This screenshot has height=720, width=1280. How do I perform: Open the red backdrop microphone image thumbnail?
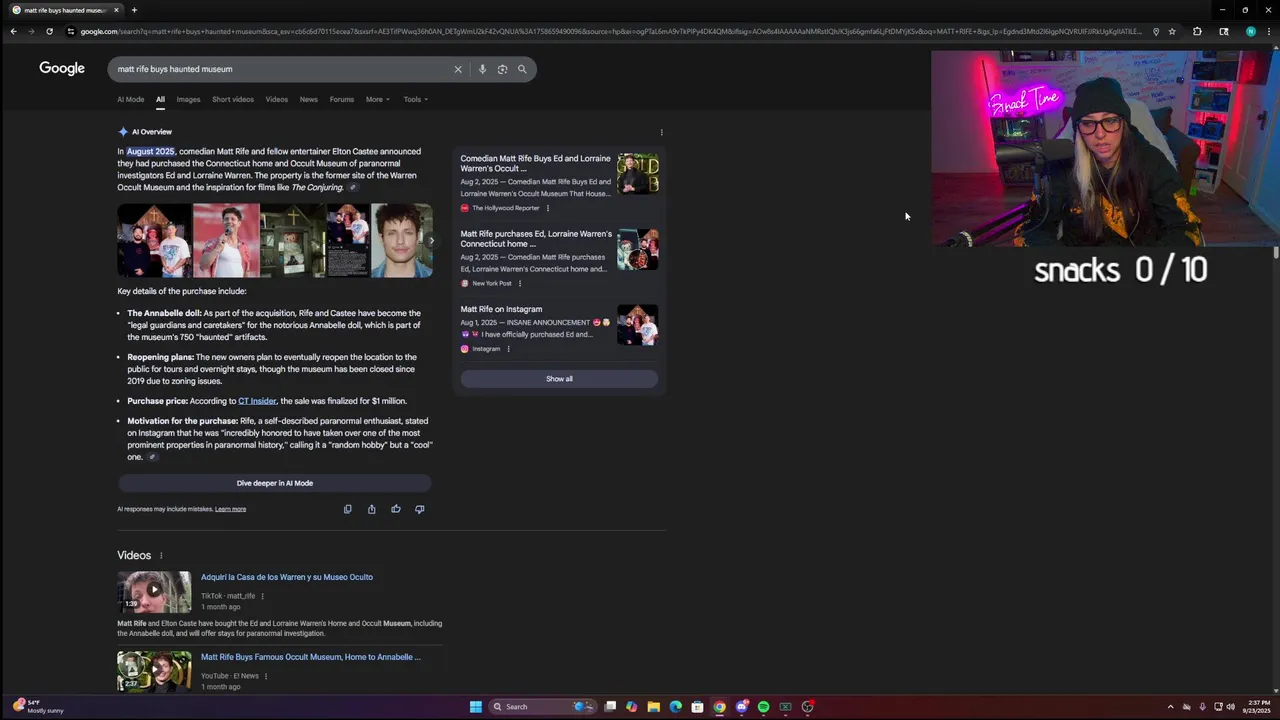click(x=226, y=241)
